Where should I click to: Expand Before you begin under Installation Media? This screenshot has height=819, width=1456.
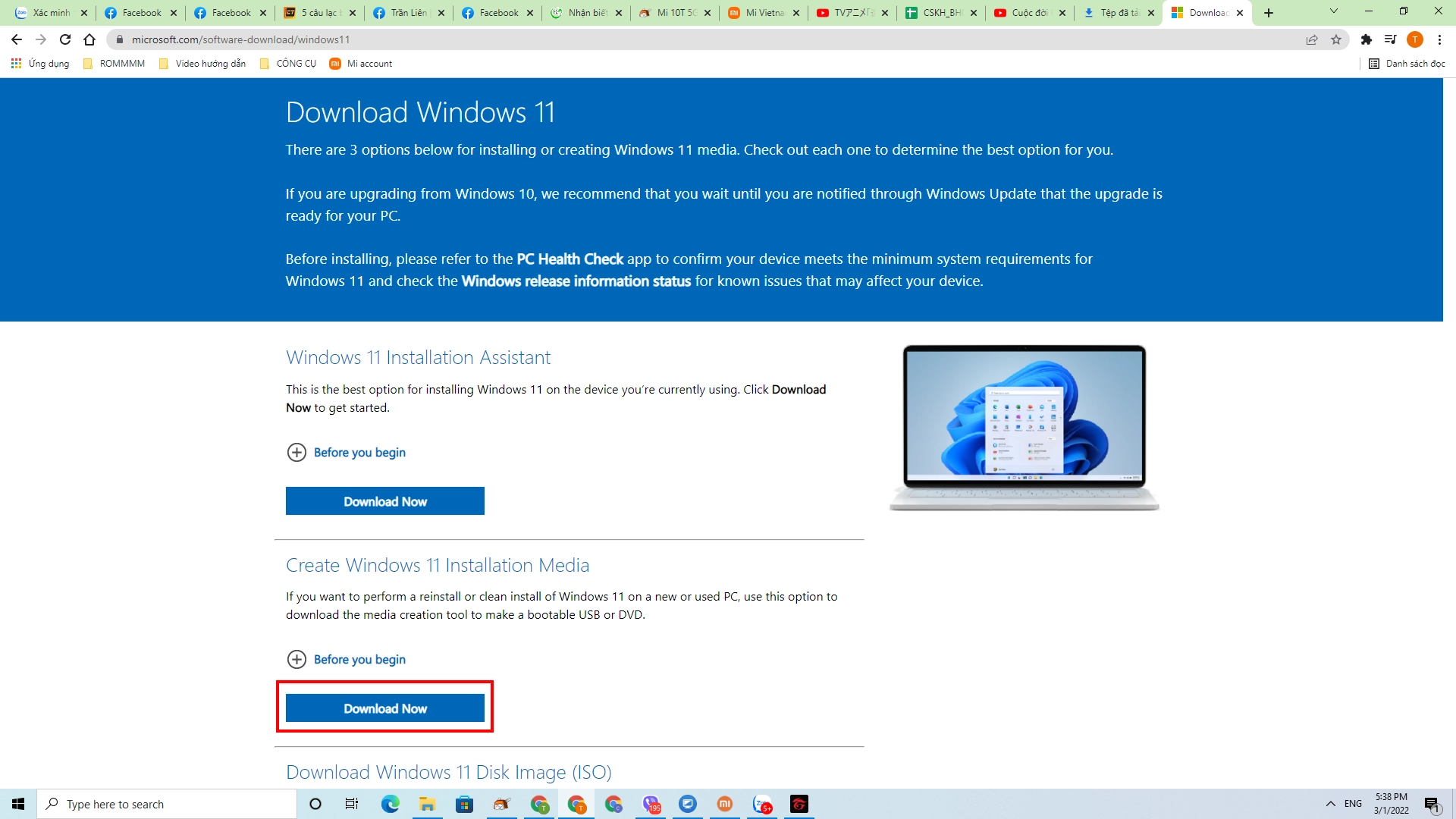[347, 660]
